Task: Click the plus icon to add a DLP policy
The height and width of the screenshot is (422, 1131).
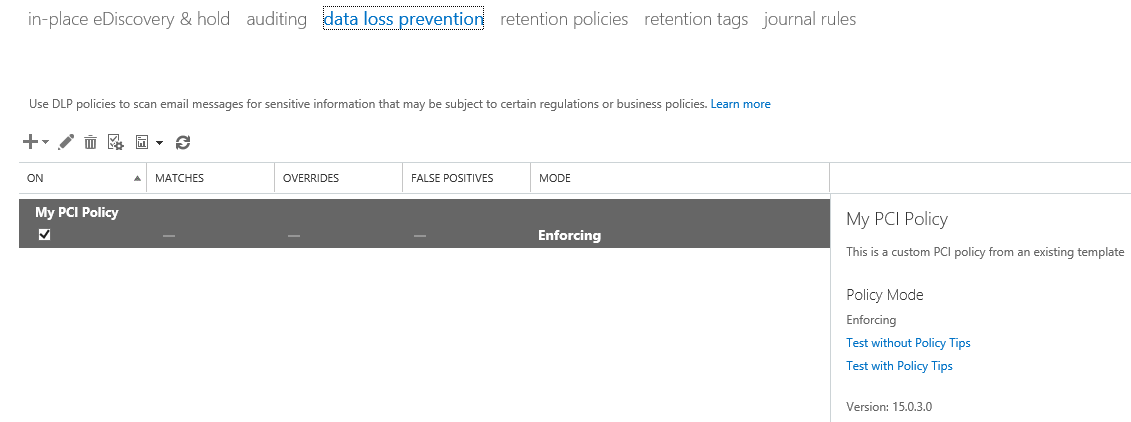Action: [x=30, y=143]
